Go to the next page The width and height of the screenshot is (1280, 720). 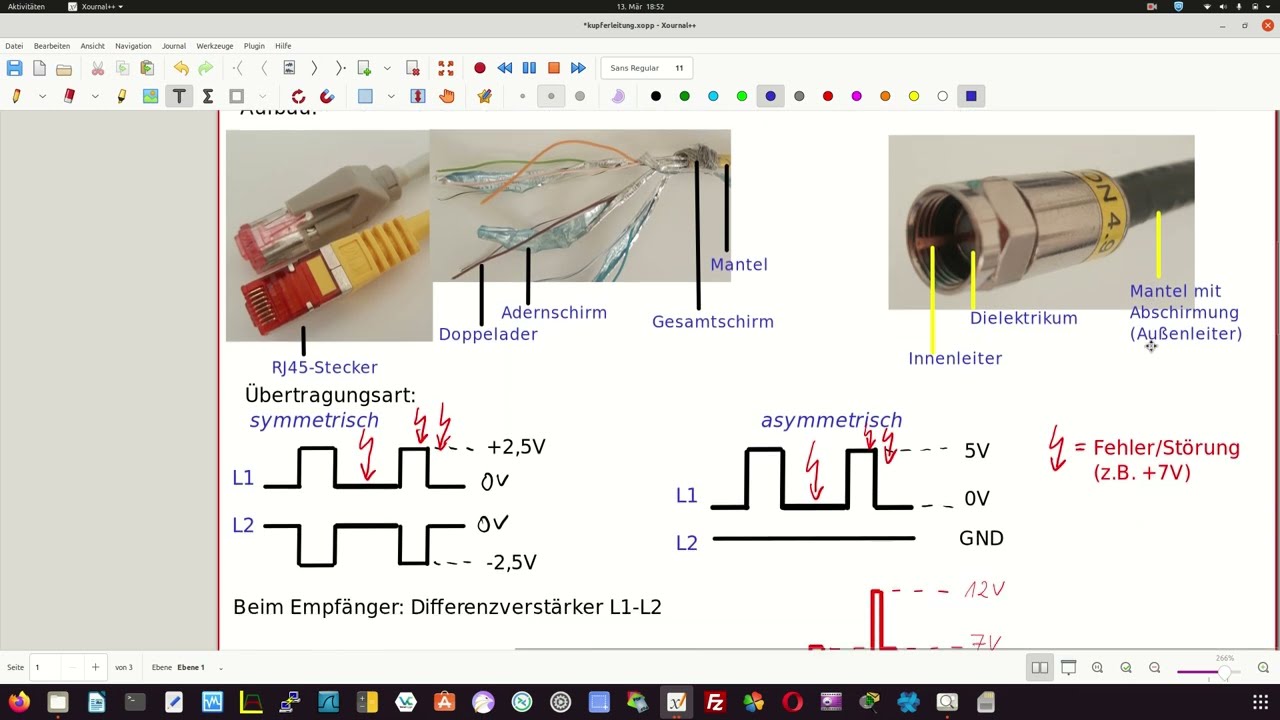coord(314,68)
